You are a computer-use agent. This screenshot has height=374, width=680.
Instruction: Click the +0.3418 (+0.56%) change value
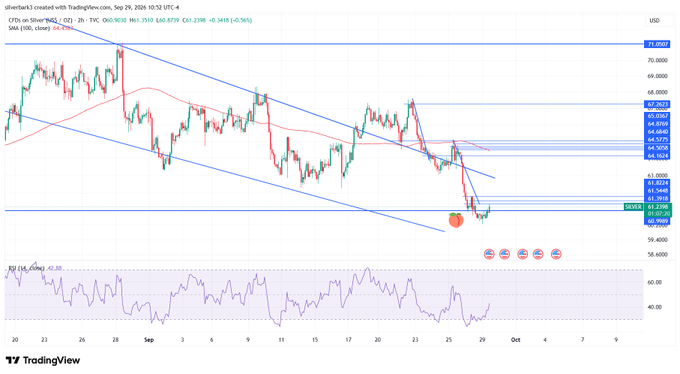(x=230, y=20)
